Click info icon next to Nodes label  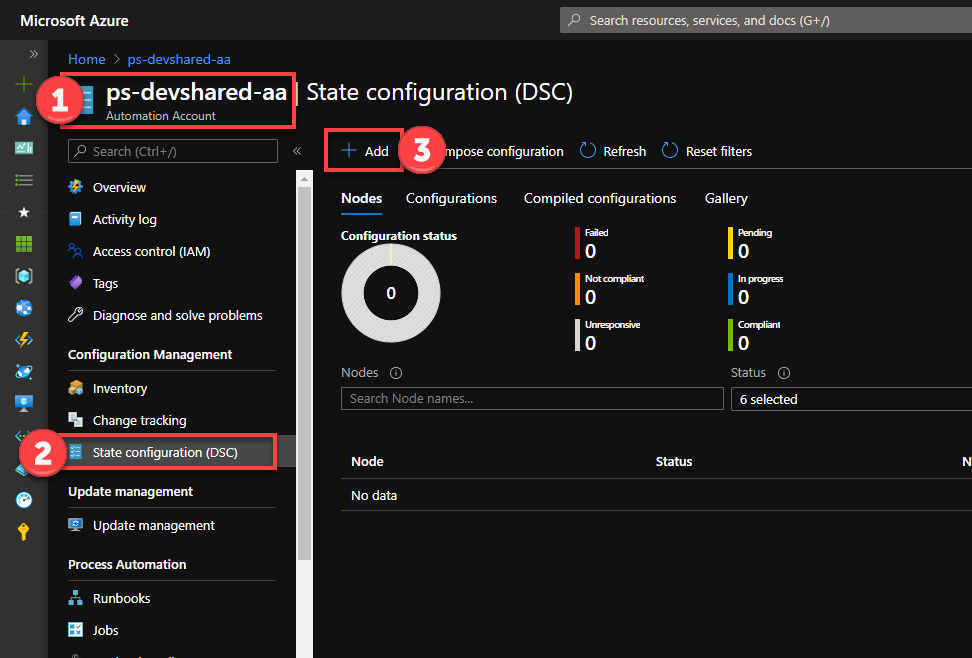pyautogui.click(x=396, y=373)
